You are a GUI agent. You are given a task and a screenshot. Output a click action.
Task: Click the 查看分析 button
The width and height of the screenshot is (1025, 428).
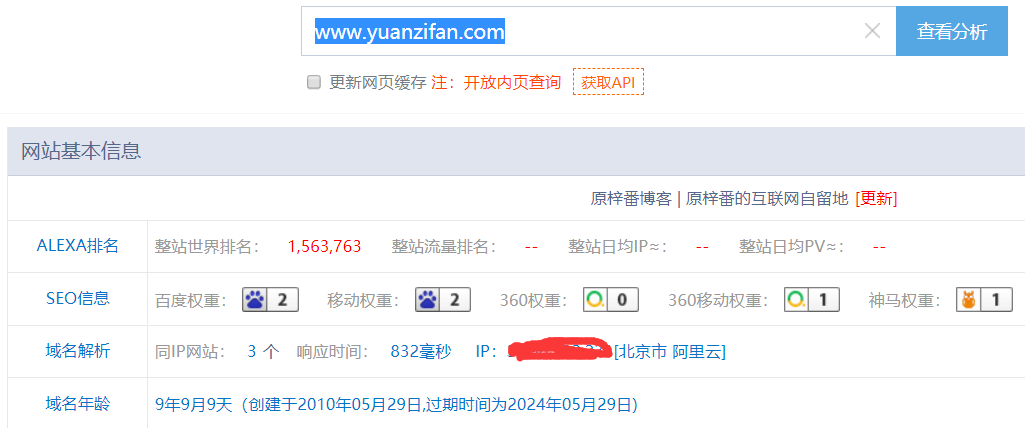pyautogui.click(x=952, y=31)
